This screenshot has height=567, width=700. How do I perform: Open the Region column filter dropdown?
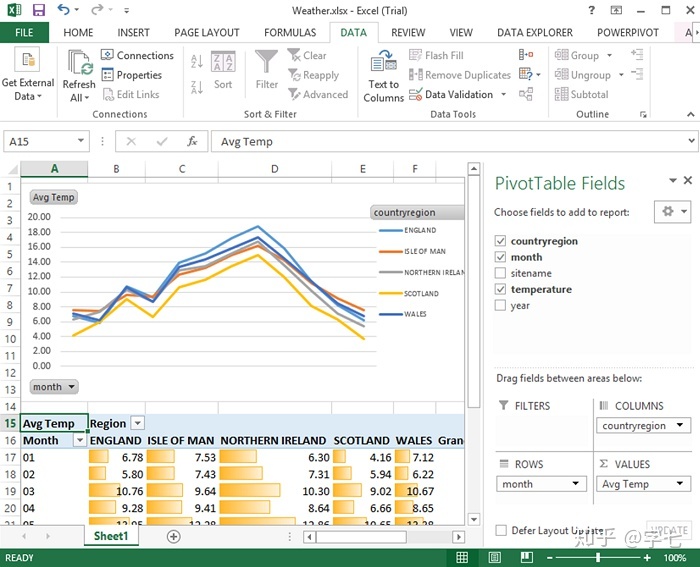click(x=138, y=423)
